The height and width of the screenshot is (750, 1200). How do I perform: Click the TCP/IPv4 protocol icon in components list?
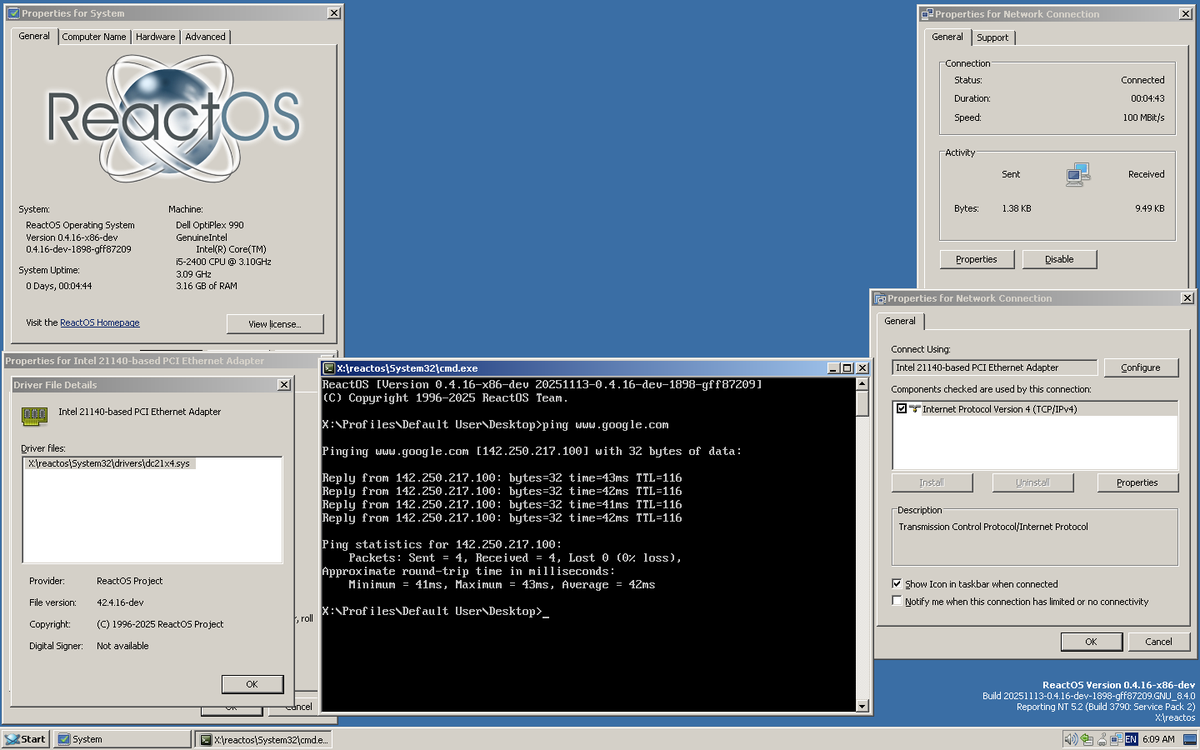[x=915, y=409]
